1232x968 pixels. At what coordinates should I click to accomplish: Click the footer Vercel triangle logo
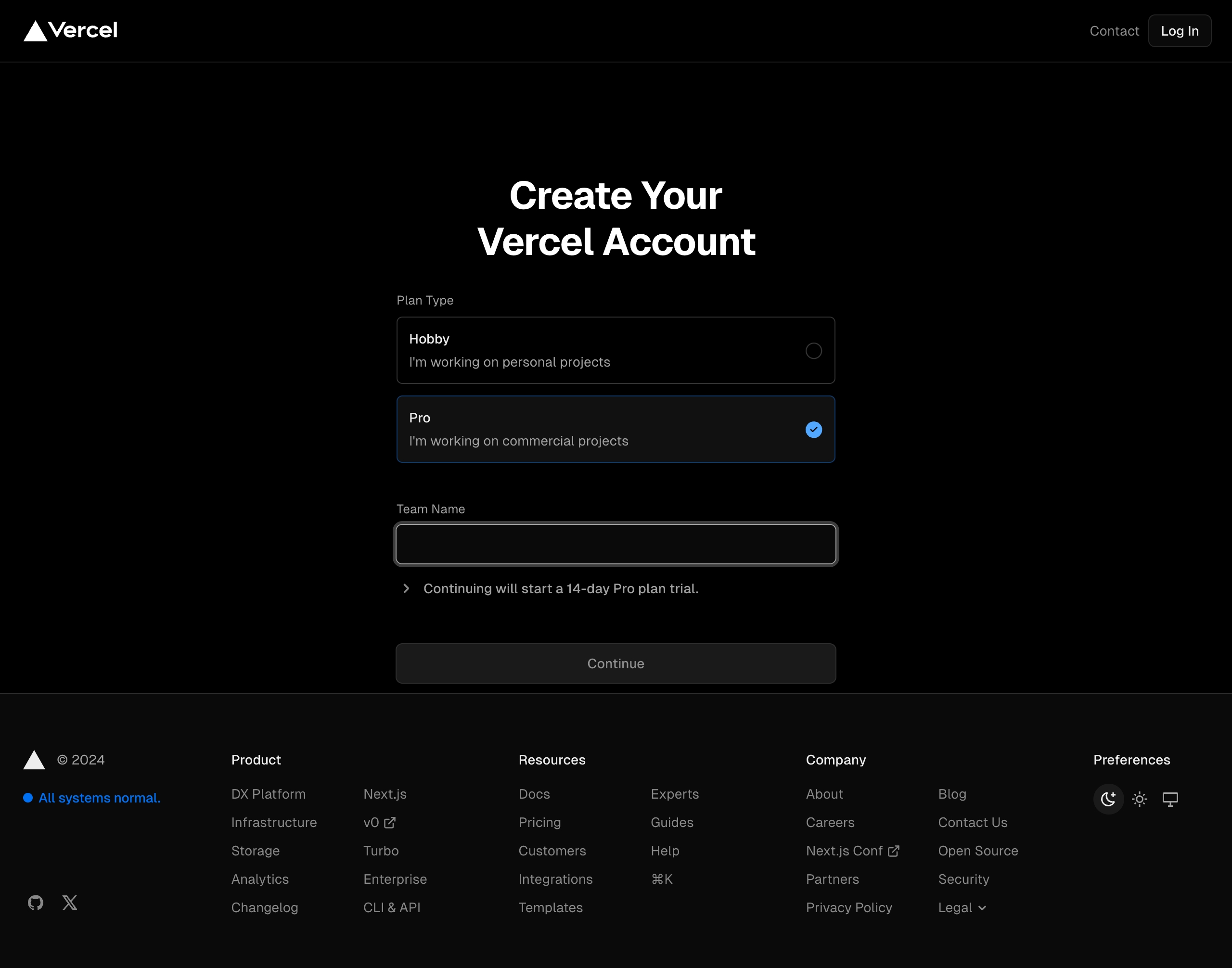[34, 760]
